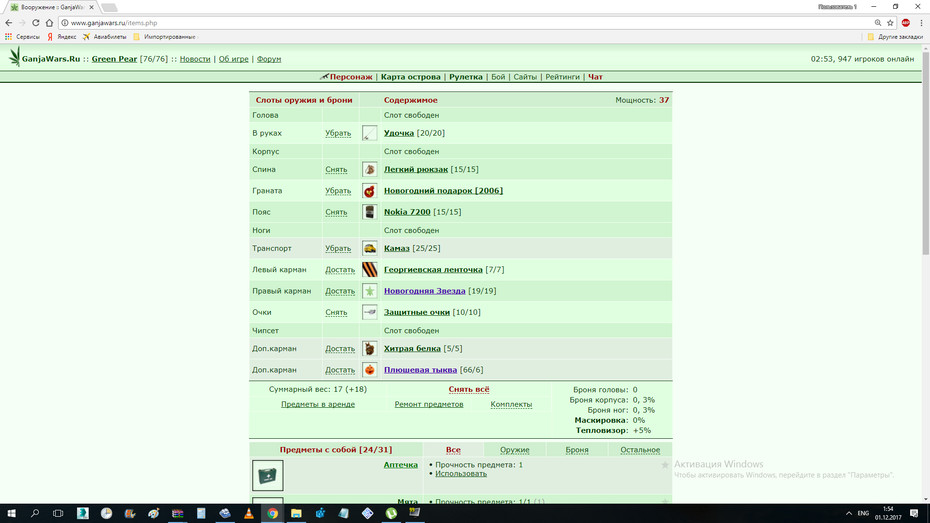This screenshot has width=930, height=523.
Task: Open Карта острова menu item
Action: coord(410,77)
